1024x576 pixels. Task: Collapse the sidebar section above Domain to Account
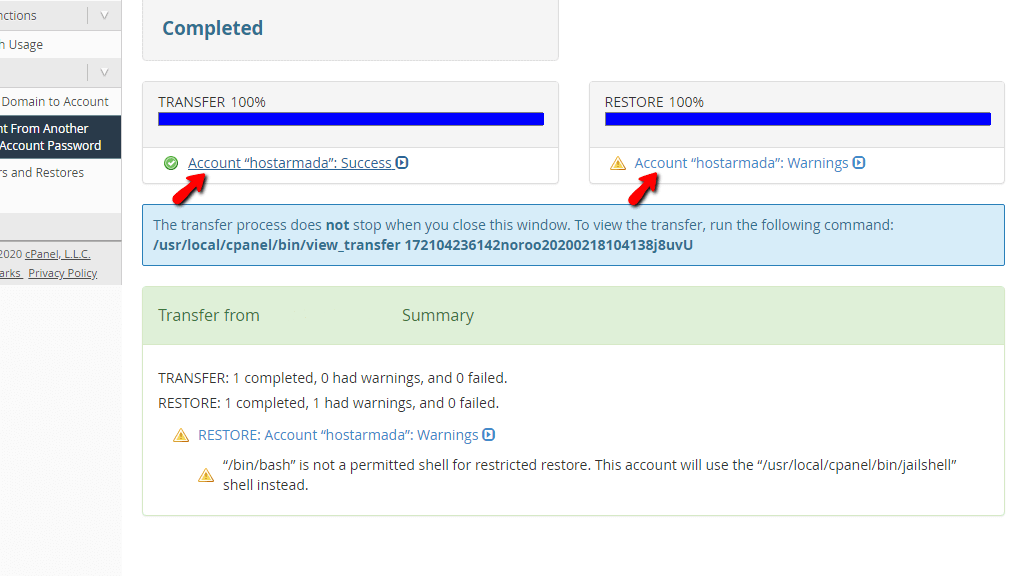[104, 72]
